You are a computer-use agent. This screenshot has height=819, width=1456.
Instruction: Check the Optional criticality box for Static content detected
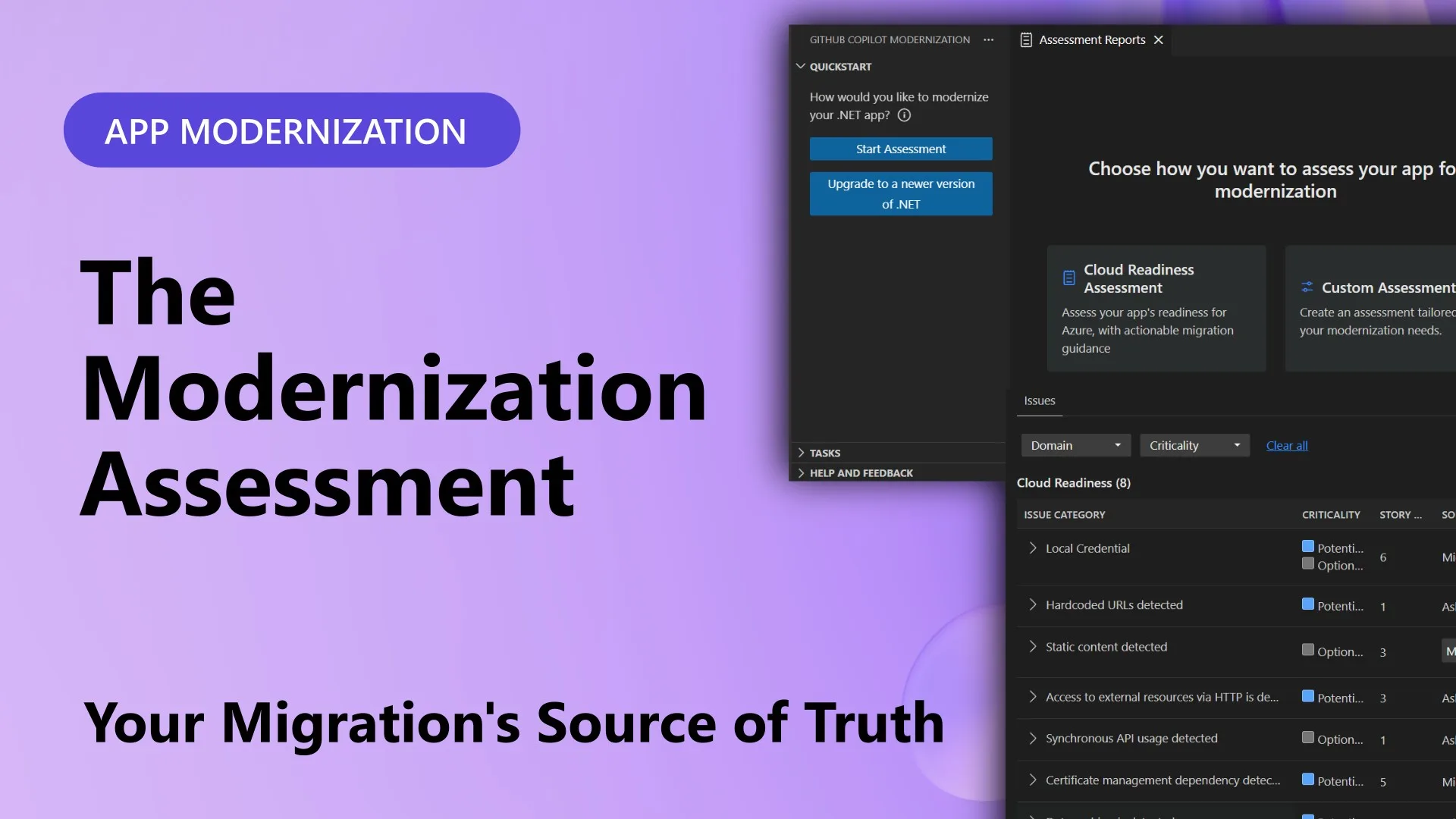point(1307,649)
